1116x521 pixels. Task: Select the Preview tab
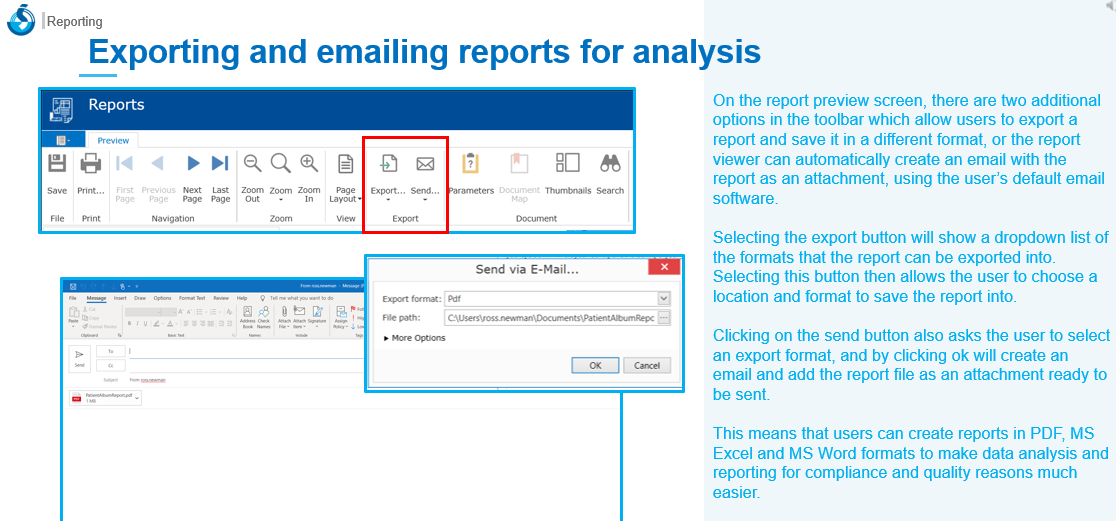(x=113, y=141)
